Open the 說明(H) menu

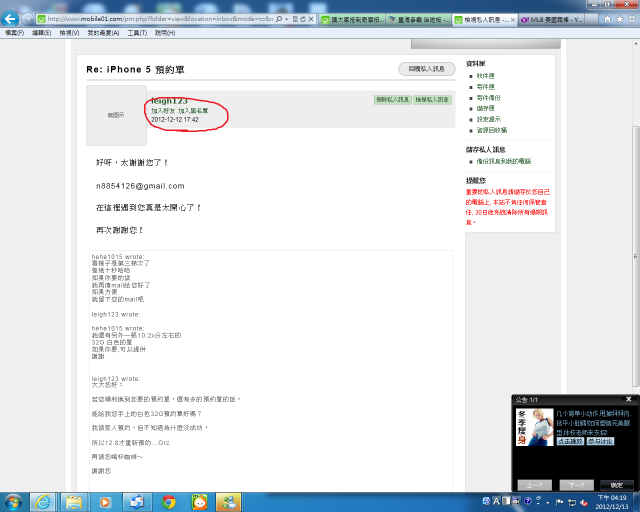click(165, 33)
